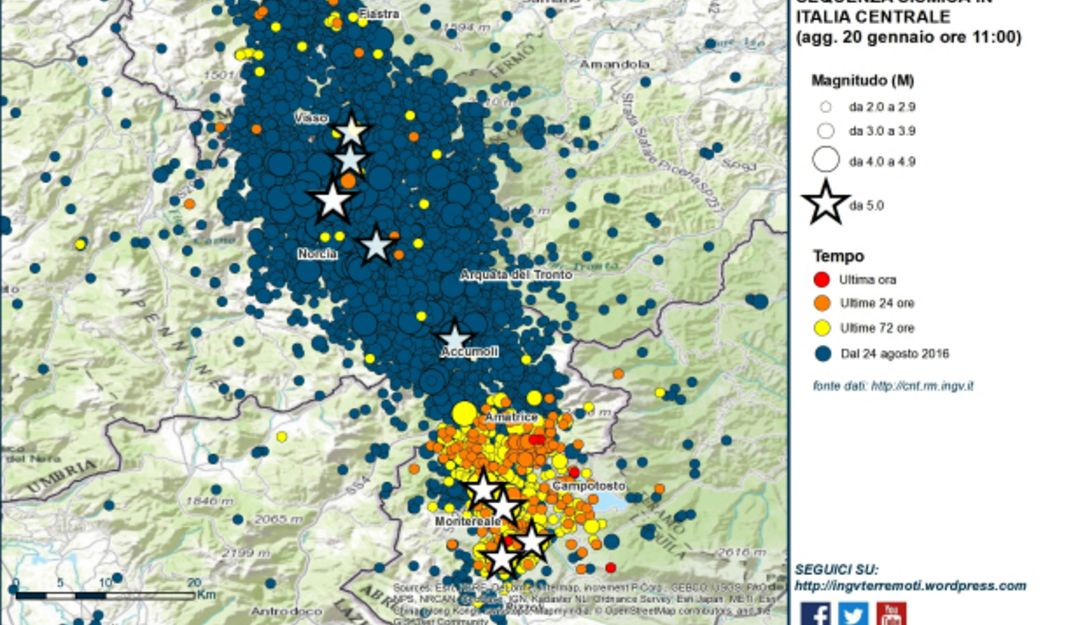Open the Facebook social icon
The image size is (1068, 625).
pos(815,614)
